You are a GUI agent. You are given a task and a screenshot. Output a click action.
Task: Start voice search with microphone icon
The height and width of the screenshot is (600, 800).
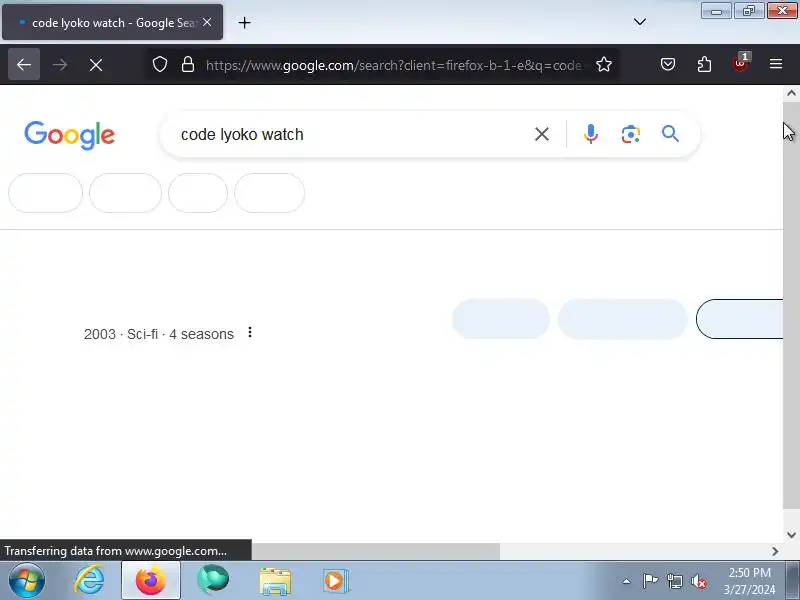pos(591,134)
